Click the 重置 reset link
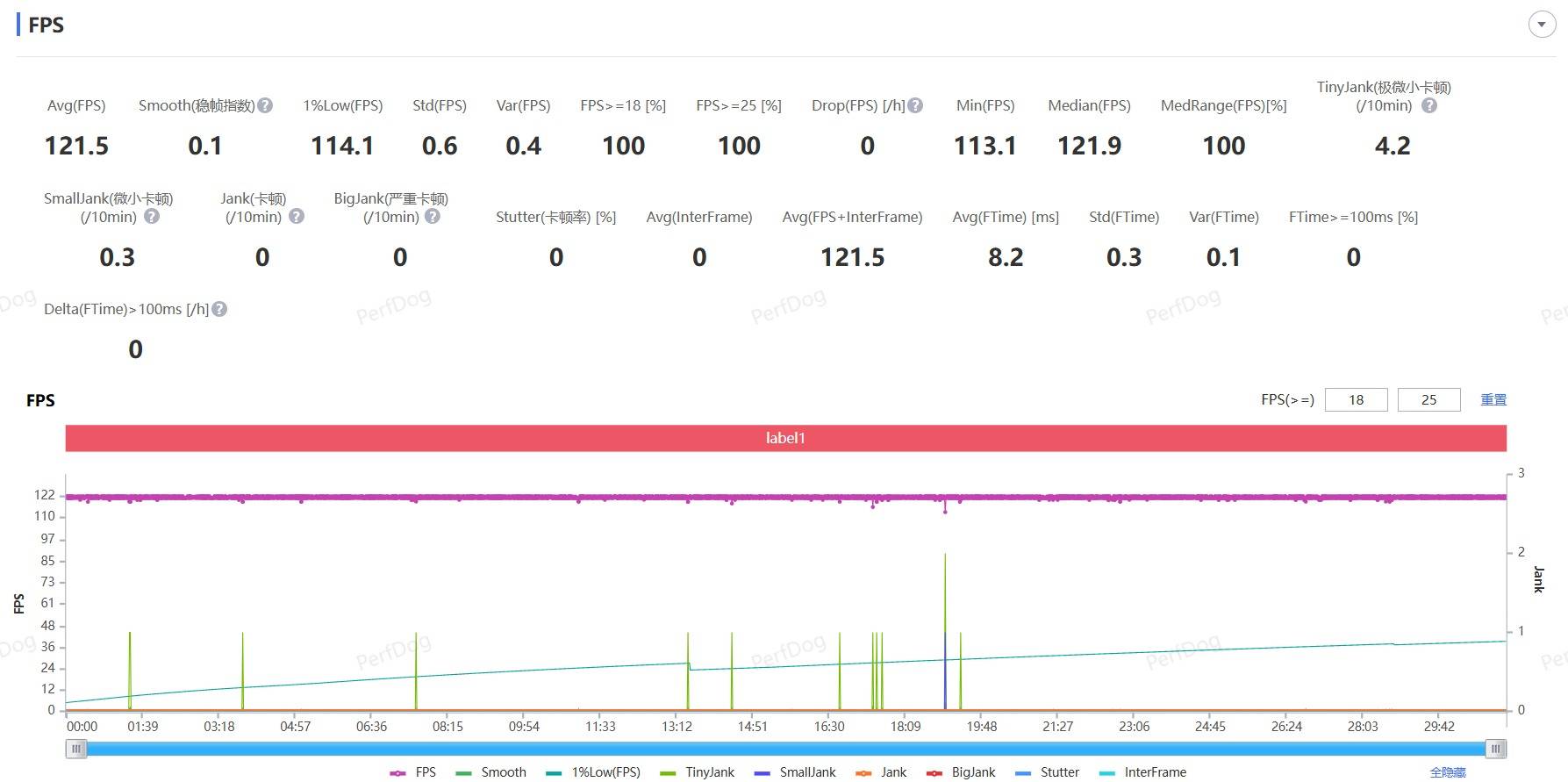 [x=1493, y=399]
